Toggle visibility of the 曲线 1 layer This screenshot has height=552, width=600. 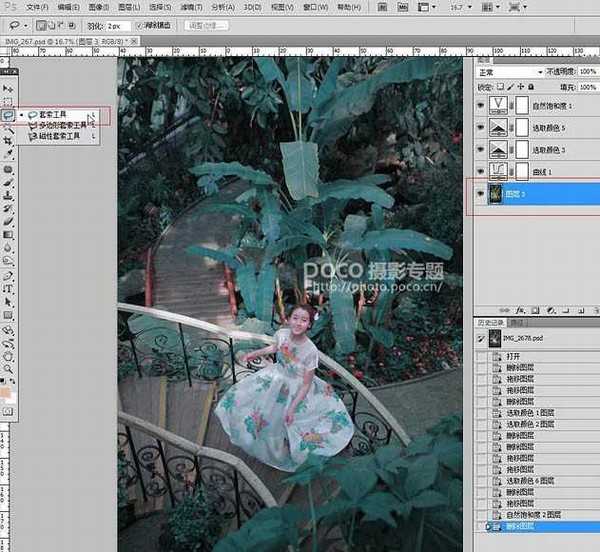point(479,172)
